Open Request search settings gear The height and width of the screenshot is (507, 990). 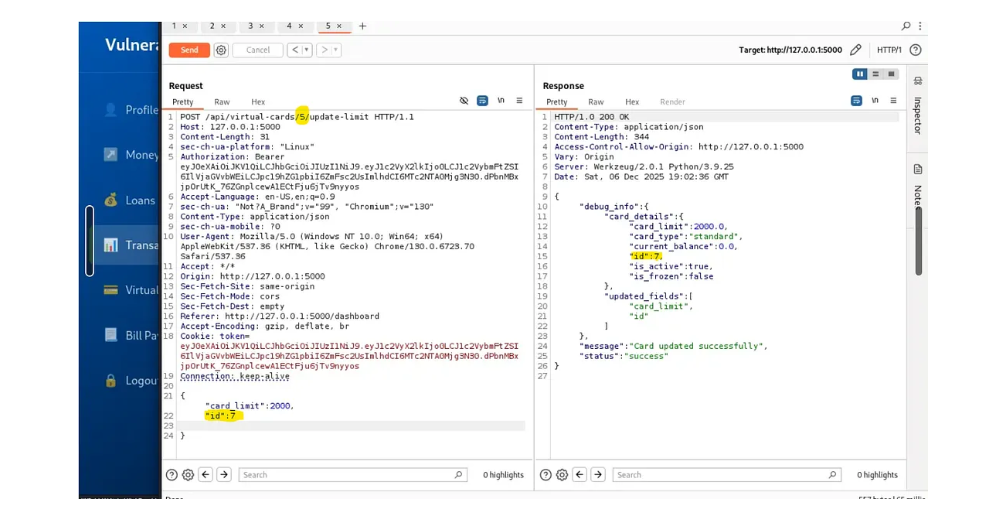pos(188,475)
